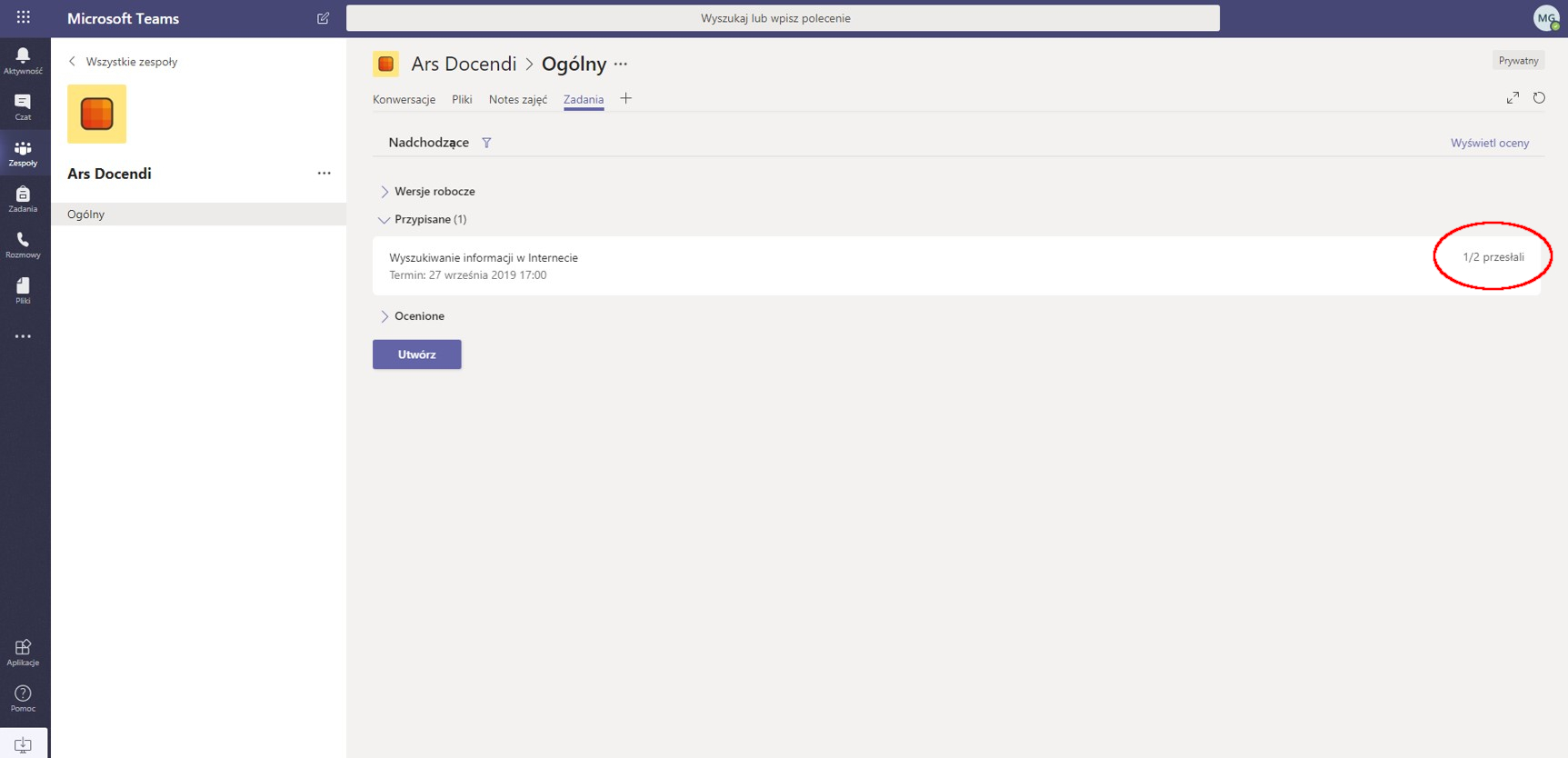The image size is (1568, 758).
Task: Open Zadania in the left rail
Action: tap(23, 199)
